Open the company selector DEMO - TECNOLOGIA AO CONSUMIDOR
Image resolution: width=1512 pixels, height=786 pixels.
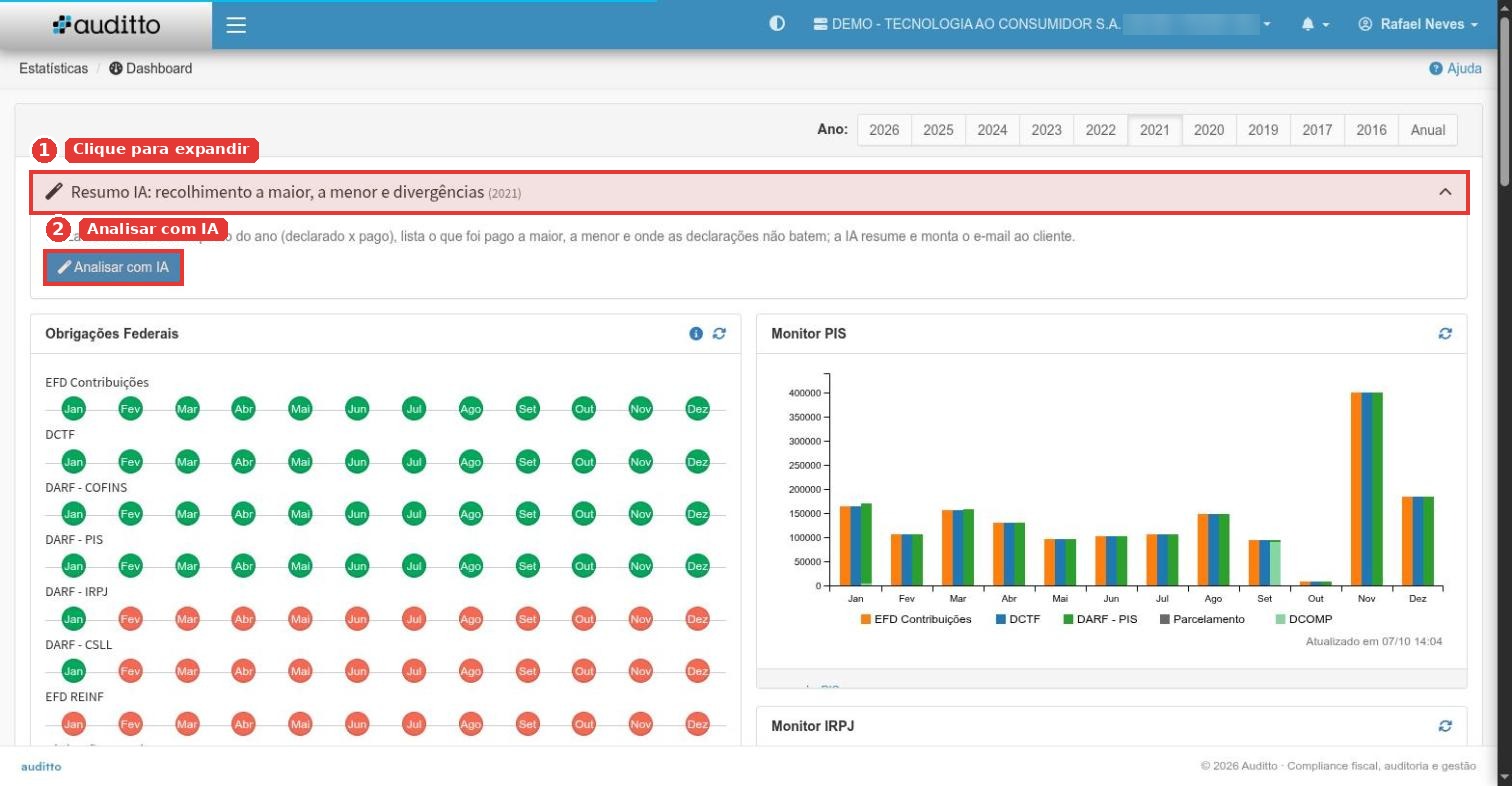[x=1042, y=24]
